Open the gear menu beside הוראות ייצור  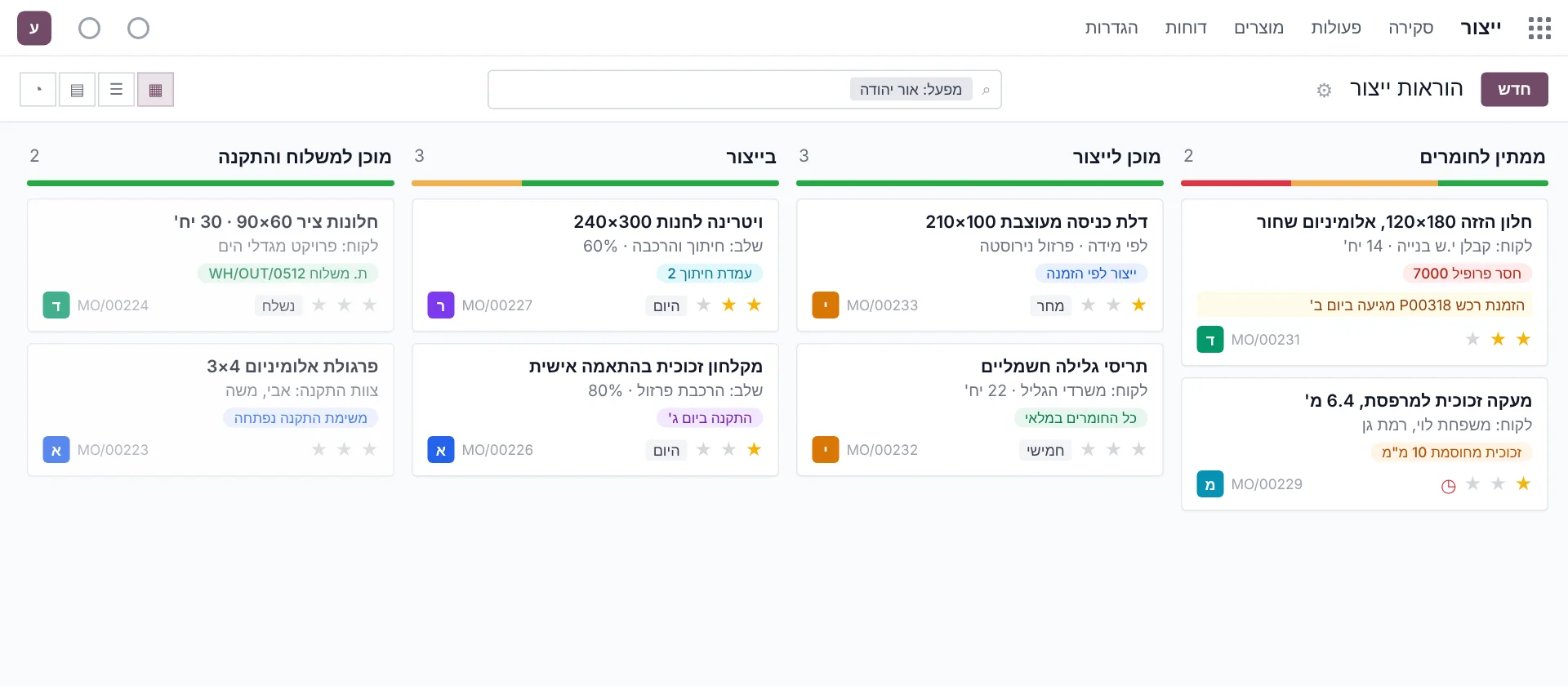coord(1324,90)
